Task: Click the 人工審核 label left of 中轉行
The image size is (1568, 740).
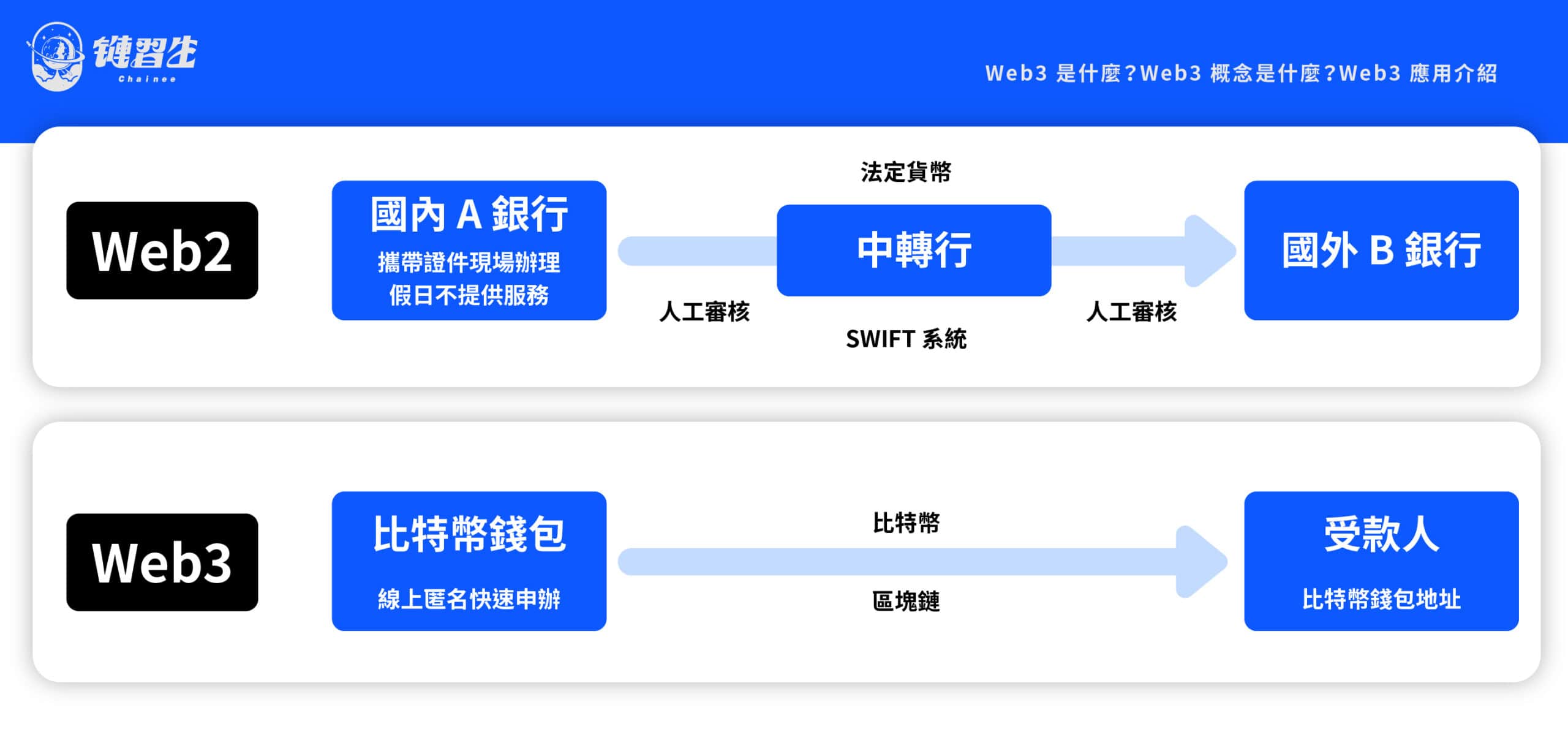Action: (x=704, y=312)
